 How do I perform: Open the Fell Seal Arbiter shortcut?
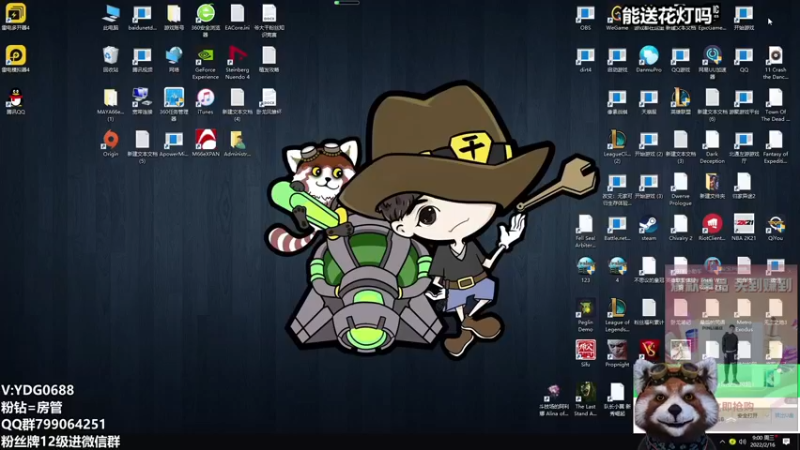point(585,232)
